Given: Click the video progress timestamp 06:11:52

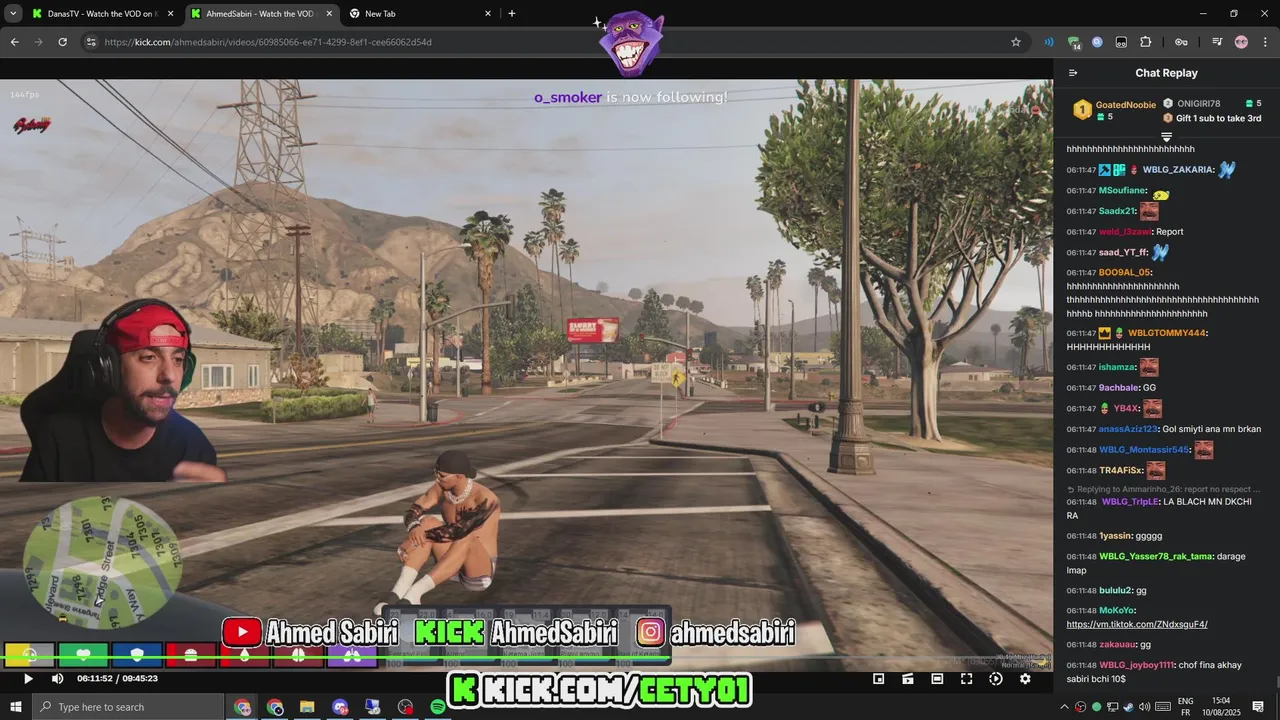Looking at the screenshot, I should [x=93, y=679].
